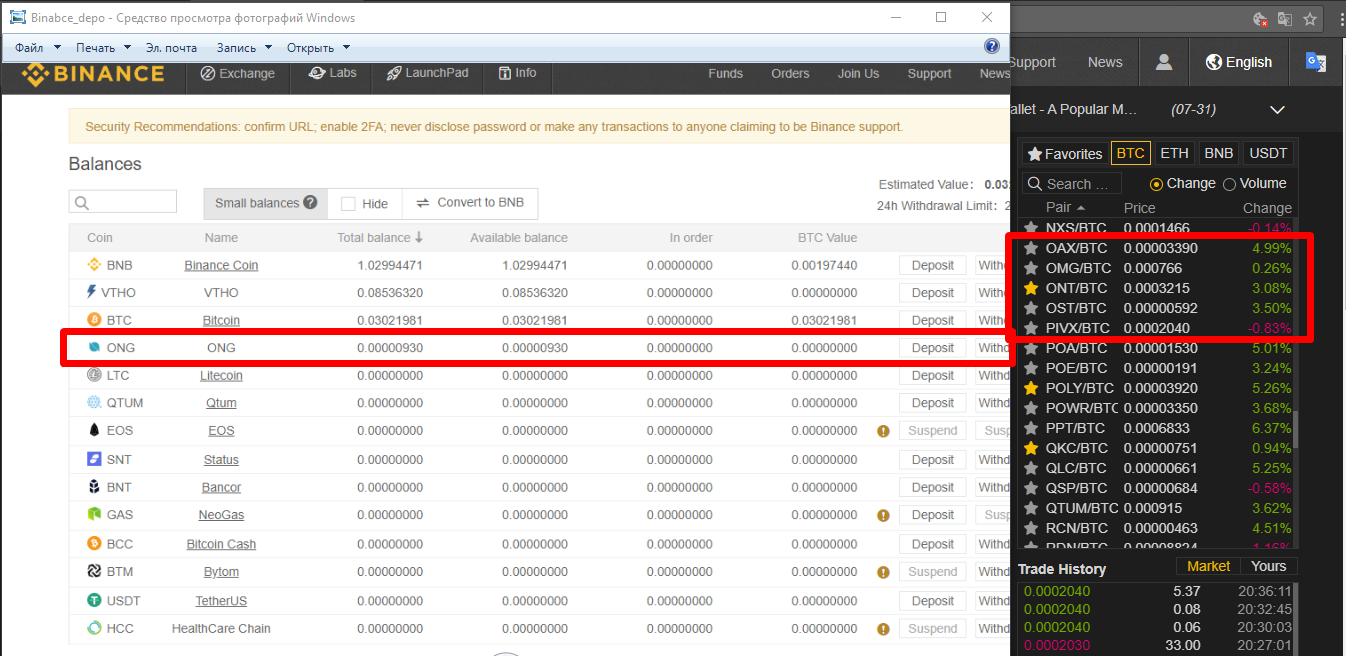Sort by the Pair column header
The width and height of the screenshot is (1346, 656).
pyautogui.click(x=1064, y=207)
